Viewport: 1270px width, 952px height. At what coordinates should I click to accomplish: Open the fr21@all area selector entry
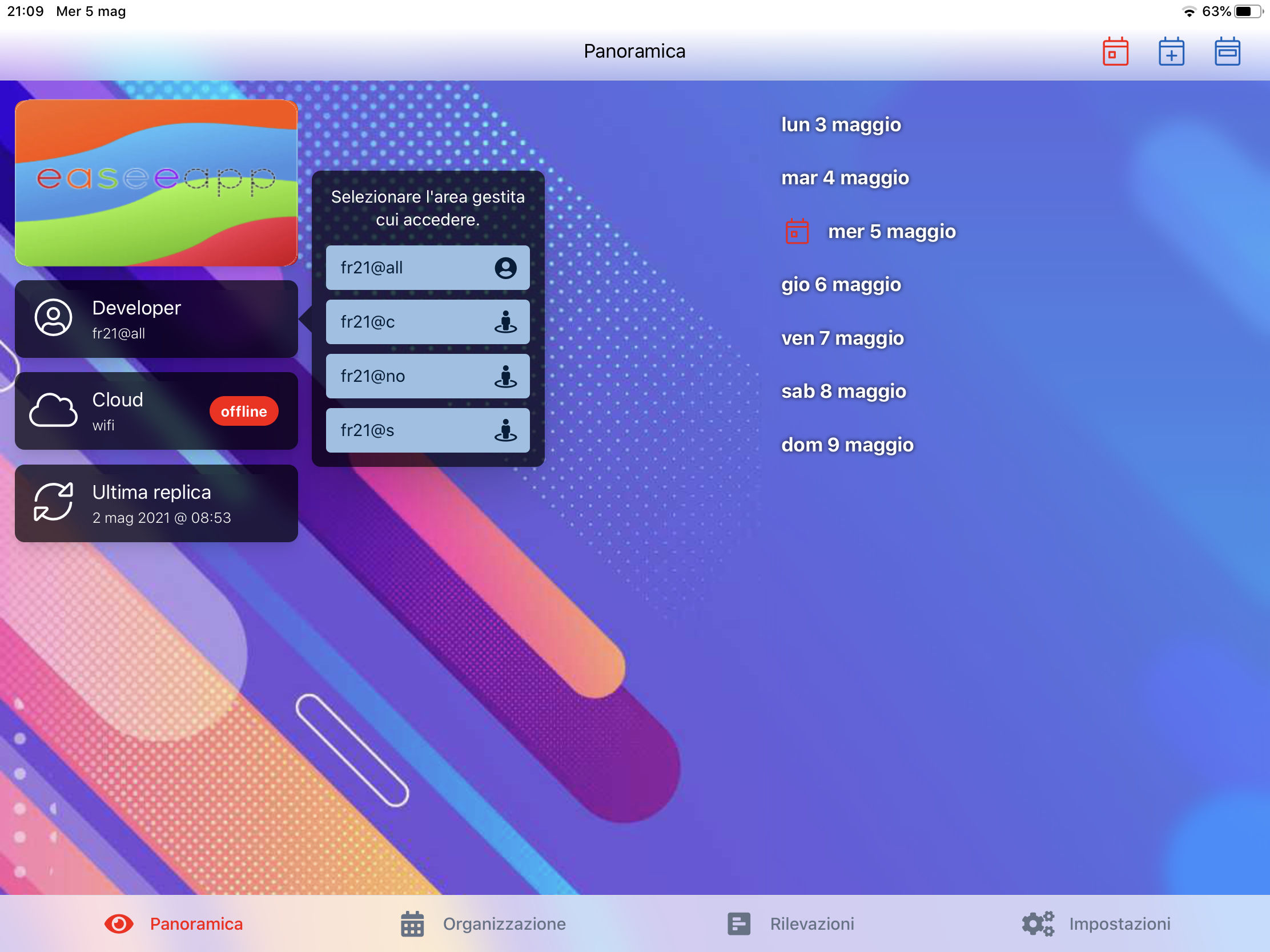(427, 268)
